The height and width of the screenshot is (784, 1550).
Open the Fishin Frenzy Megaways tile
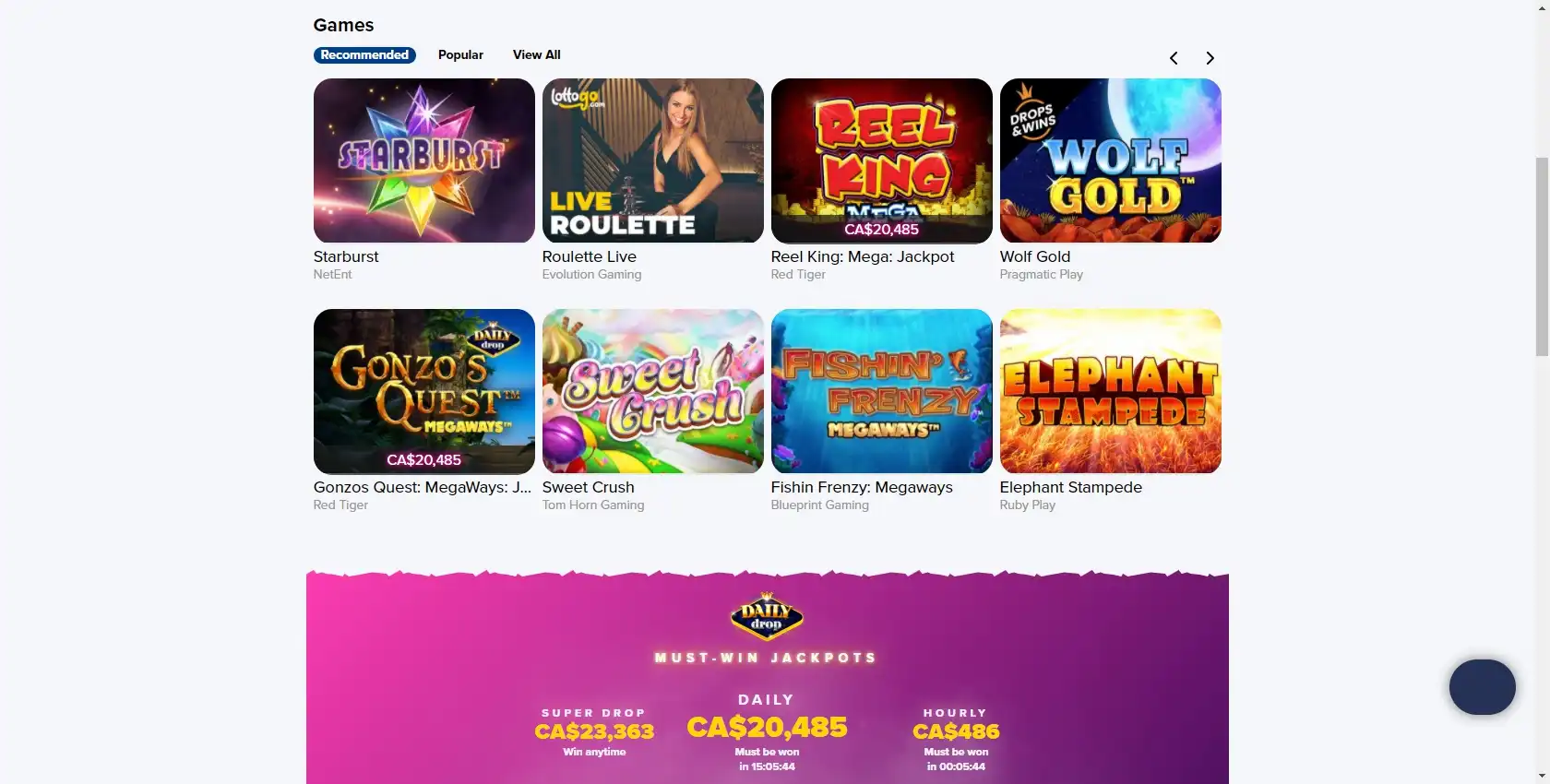[882, 391]
